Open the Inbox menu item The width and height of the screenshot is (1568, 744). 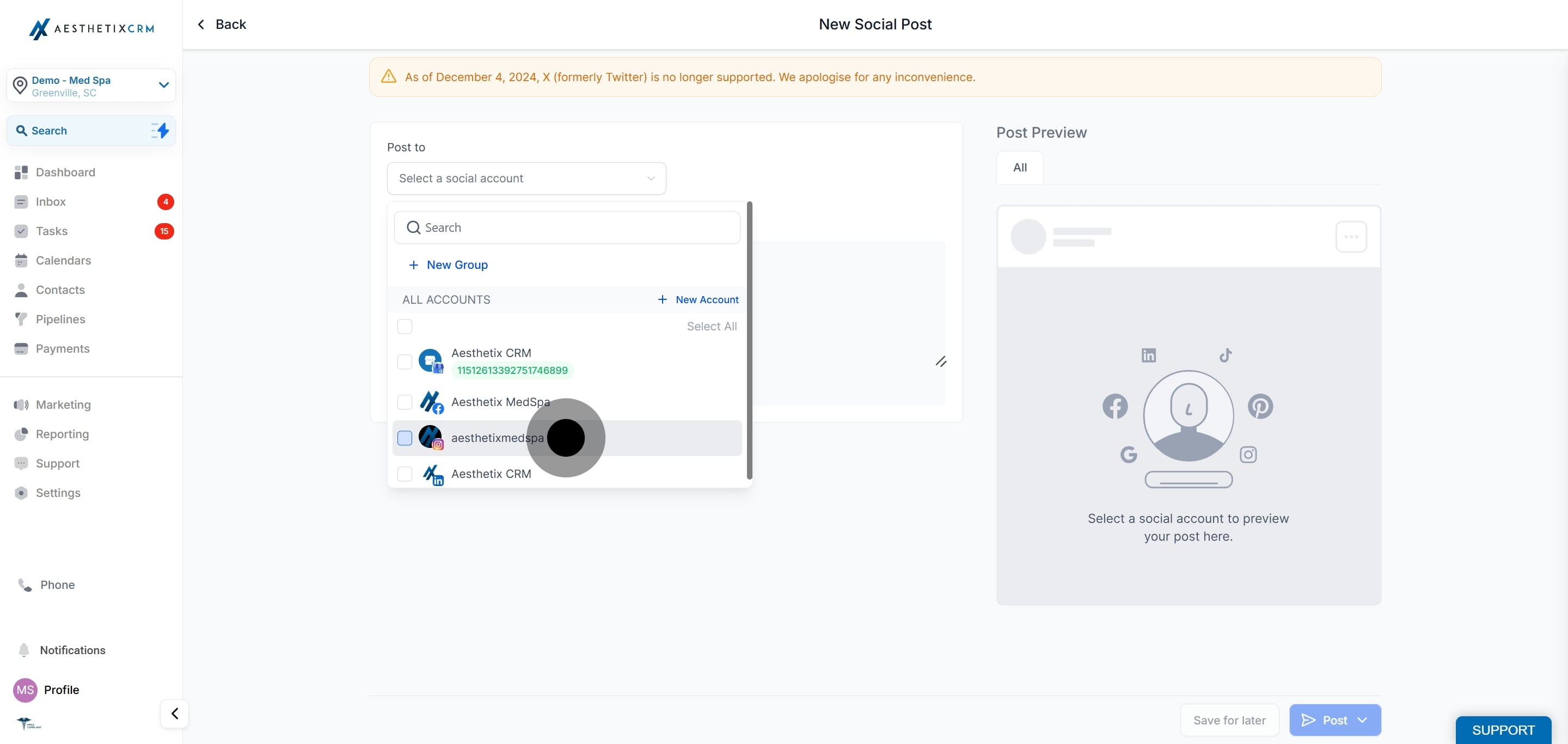pyautogui.click(x=51, y=201)
